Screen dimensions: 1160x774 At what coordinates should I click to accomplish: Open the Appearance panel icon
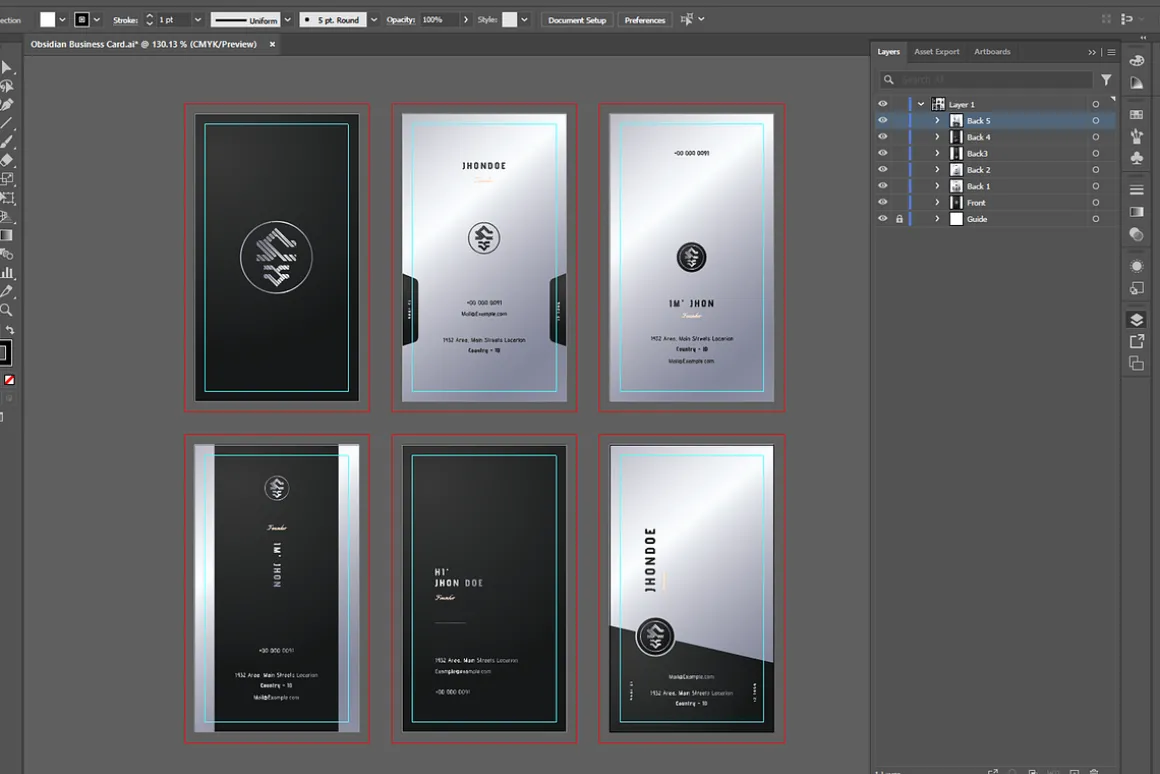[1137, 266]
